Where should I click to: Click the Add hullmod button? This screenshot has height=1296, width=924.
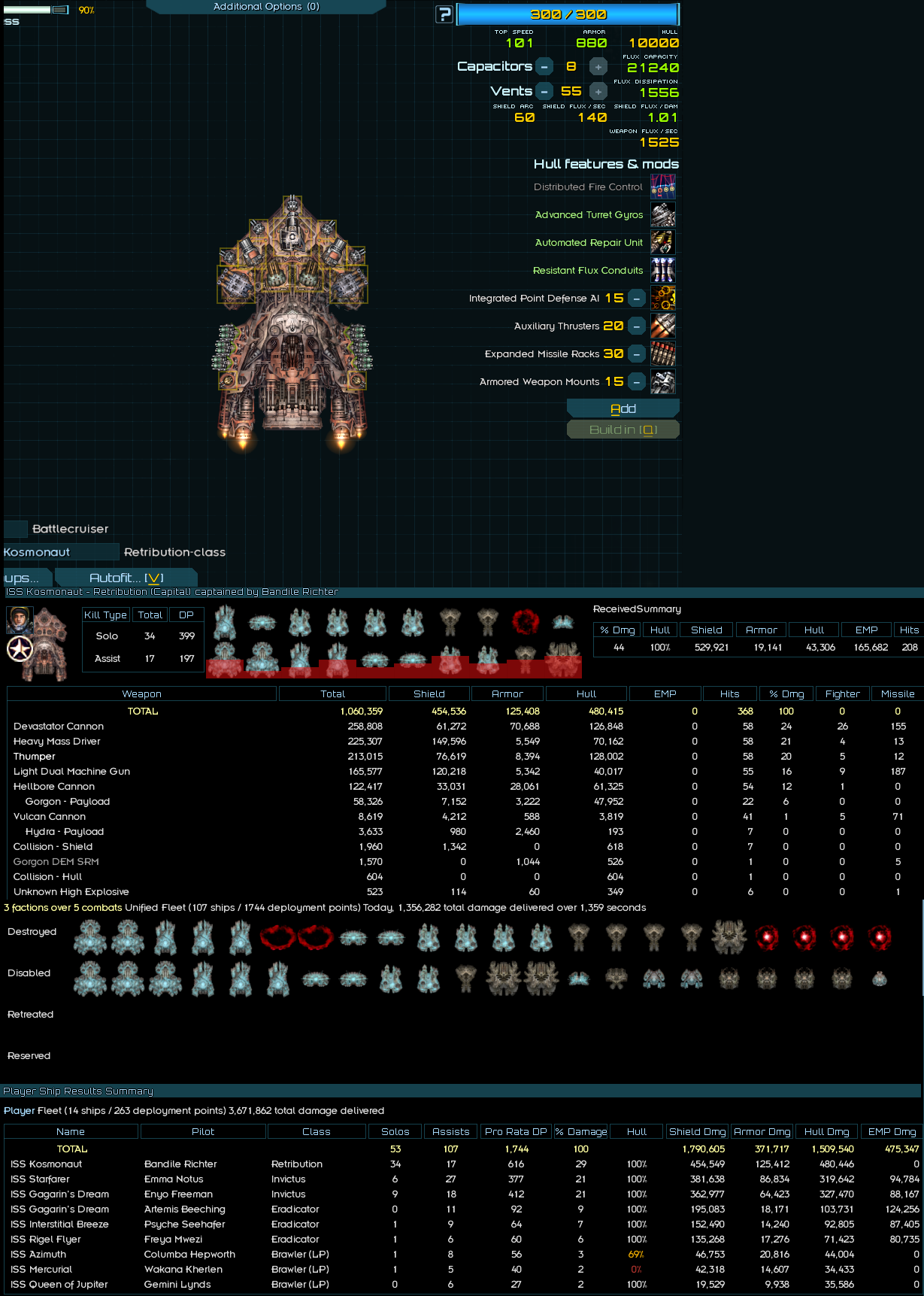tap(623, 408)
